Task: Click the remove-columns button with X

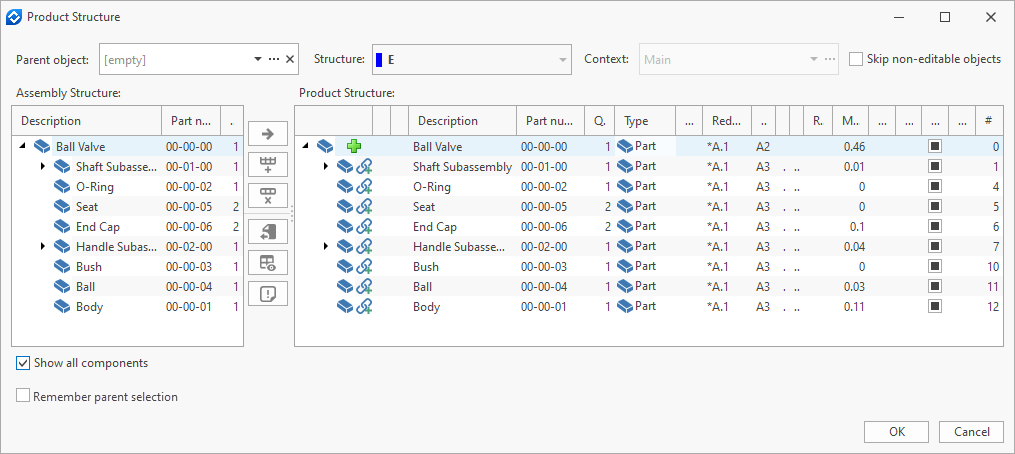Action: click(x=267, y=196)
